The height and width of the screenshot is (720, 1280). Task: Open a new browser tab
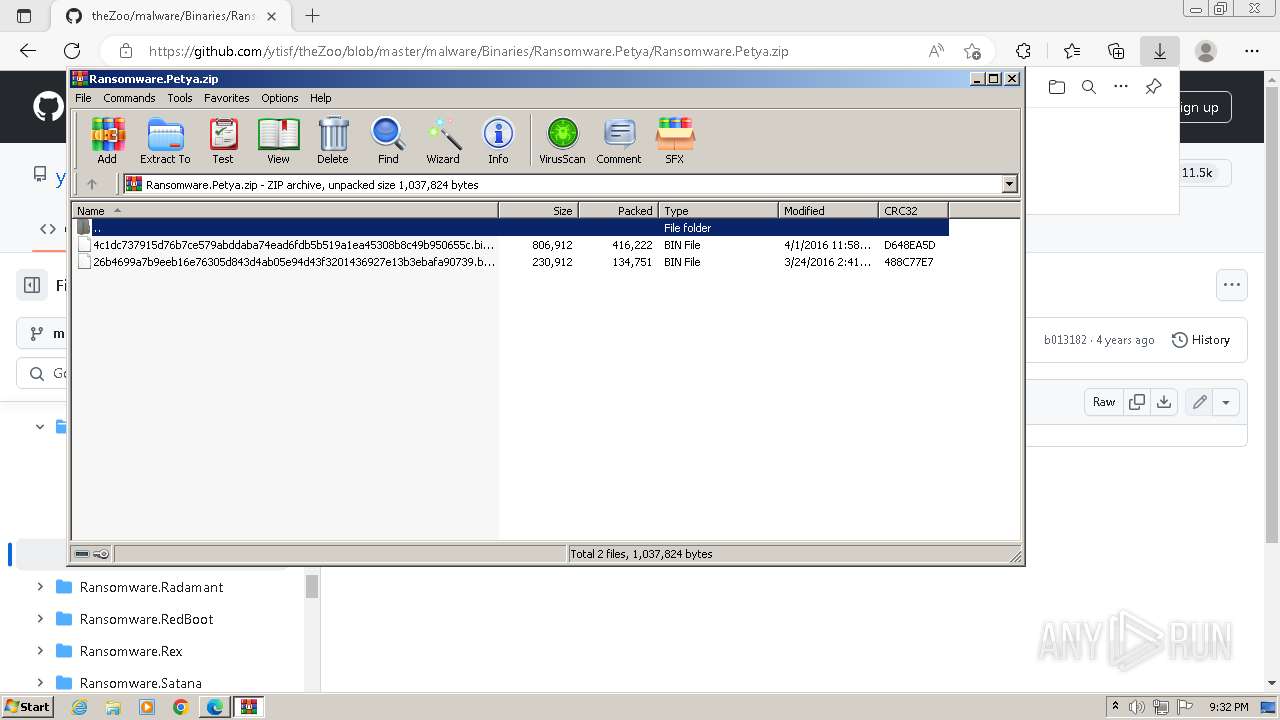click(312, 16)
